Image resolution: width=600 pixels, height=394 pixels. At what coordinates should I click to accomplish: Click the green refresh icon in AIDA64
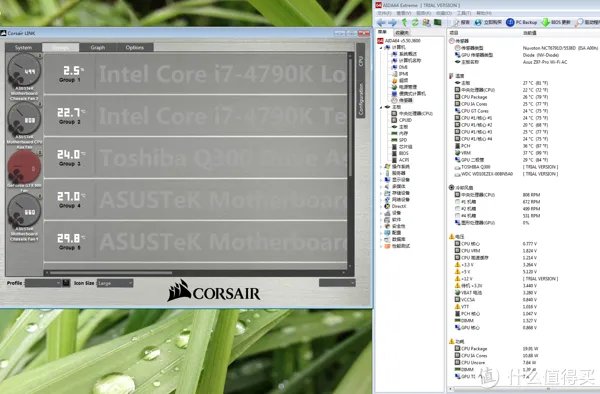point(415,23)
